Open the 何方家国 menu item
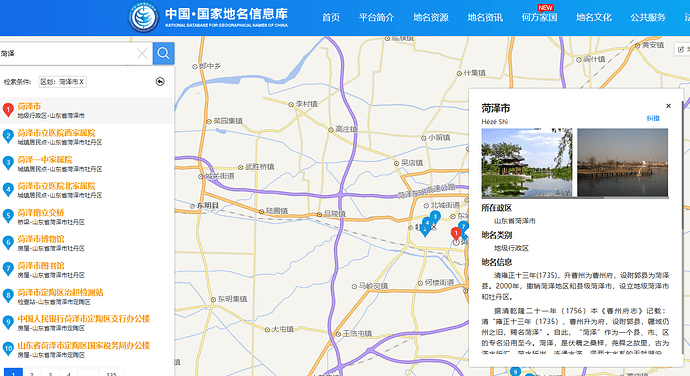This screenshot has width=690, height=376. point(540,17)
